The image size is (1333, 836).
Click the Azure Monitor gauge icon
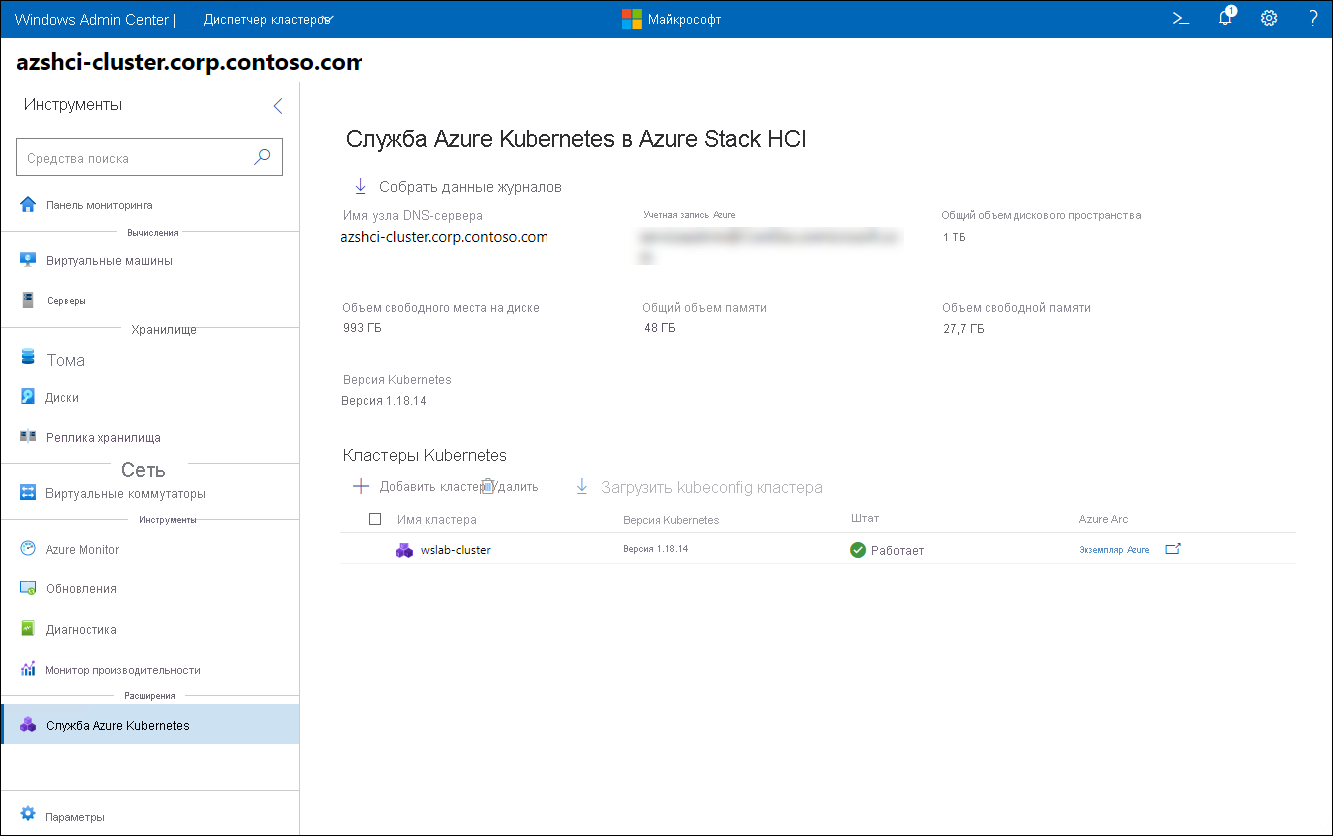(28, 549)
